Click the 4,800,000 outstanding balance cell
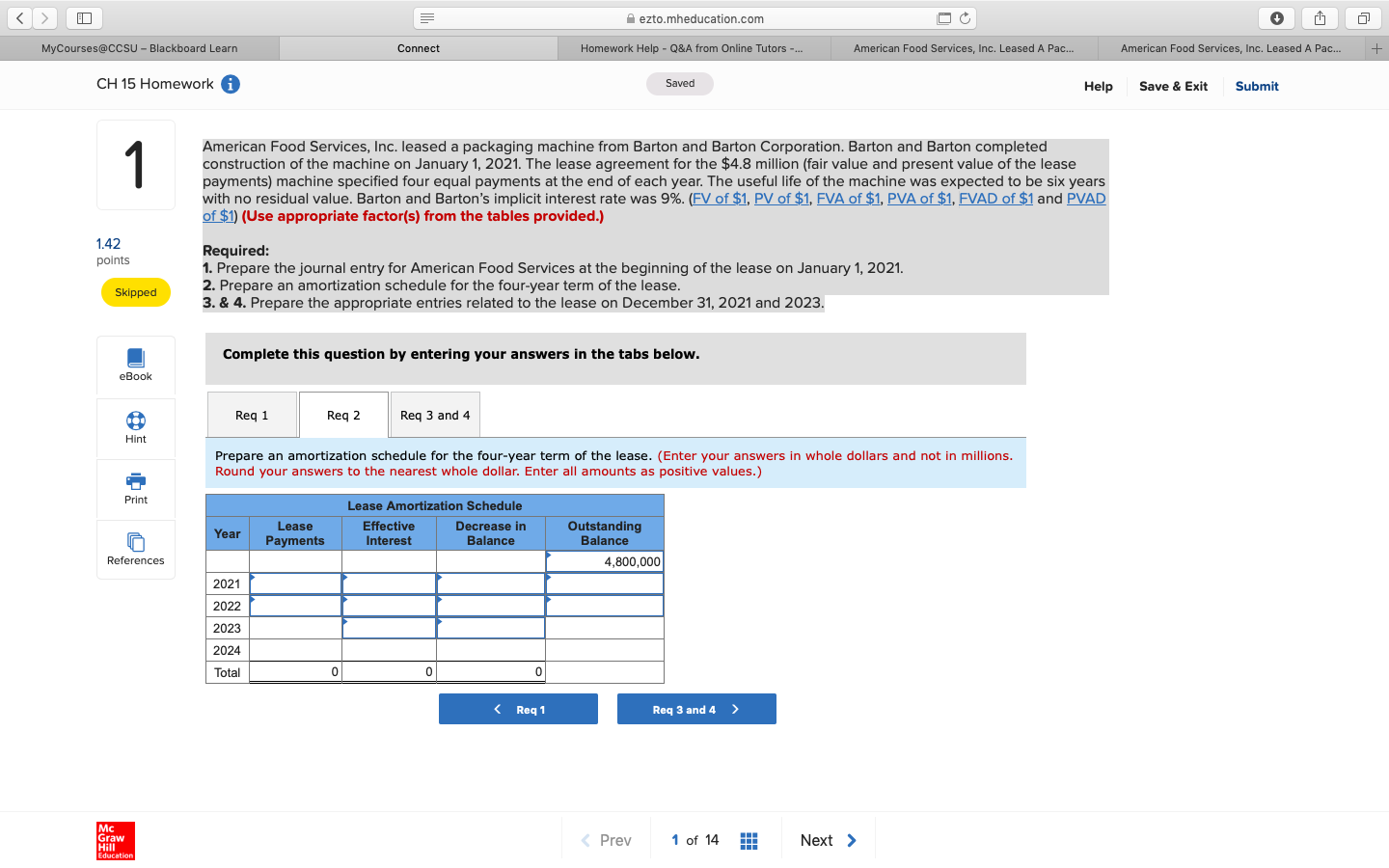The width and height of the screenshot is (1389, 868). tap(605, 561)
